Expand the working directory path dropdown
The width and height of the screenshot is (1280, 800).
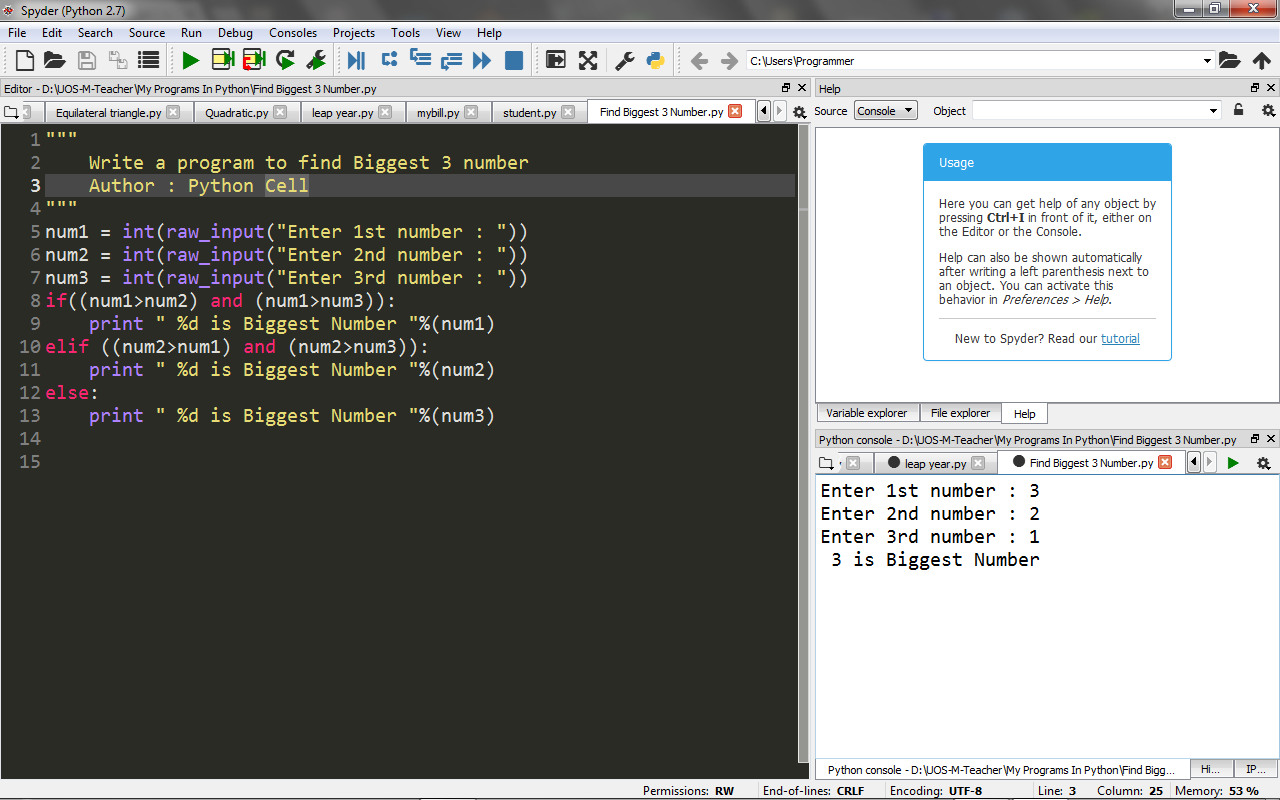[1206, 60]
